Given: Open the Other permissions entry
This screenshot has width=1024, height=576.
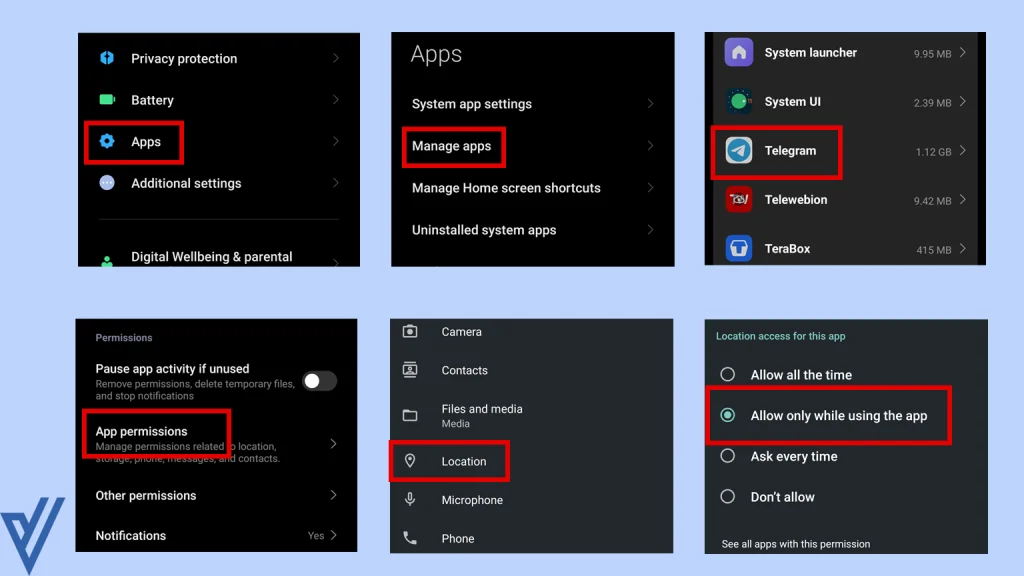Looking at the screenshot, I should pos(216,495).
